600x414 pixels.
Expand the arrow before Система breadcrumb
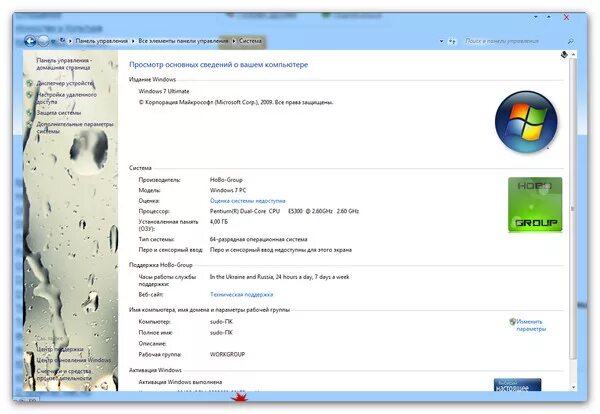pyautogui.click(x=233, y=41)
